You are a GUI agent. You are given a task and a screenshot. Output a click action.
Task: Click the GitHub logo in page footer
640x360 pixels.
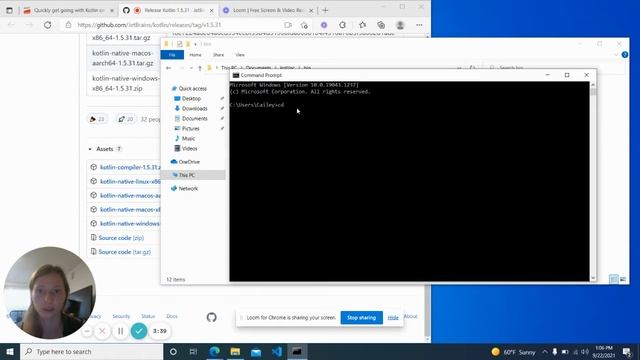211,317
